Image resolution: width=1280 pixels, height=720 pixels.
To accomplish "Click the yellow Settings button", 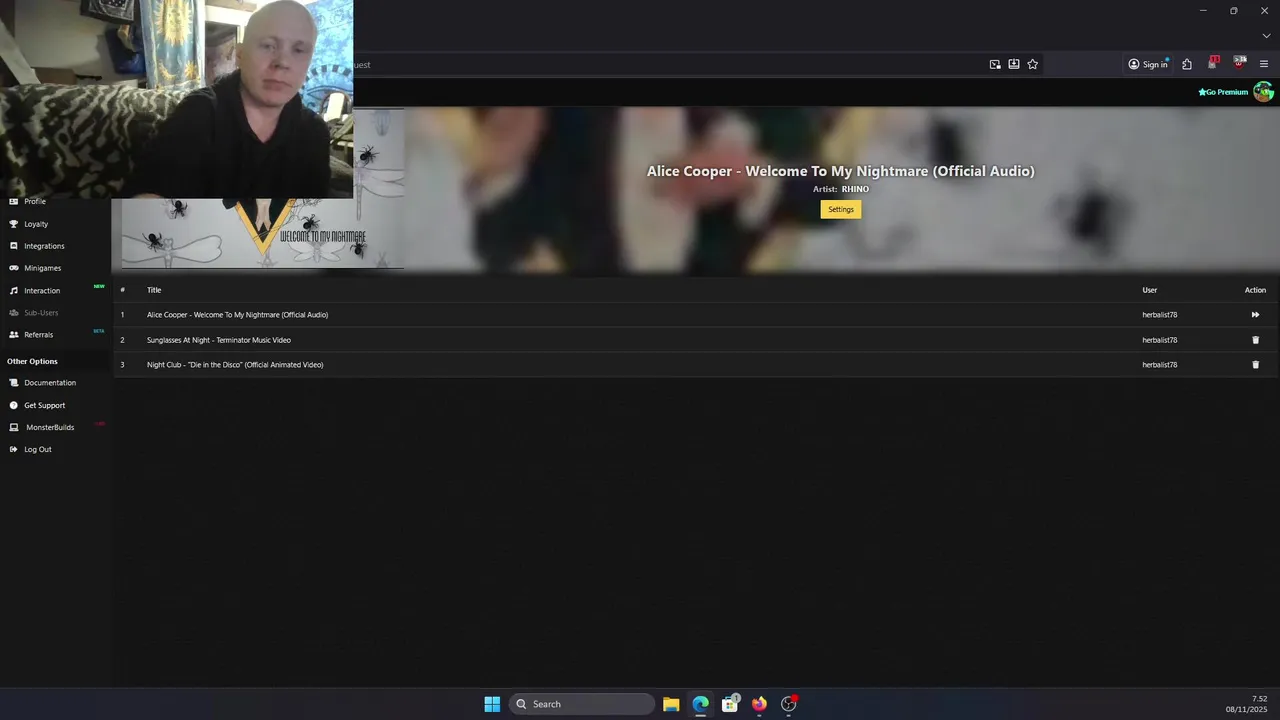I will [x=841, y=209].
